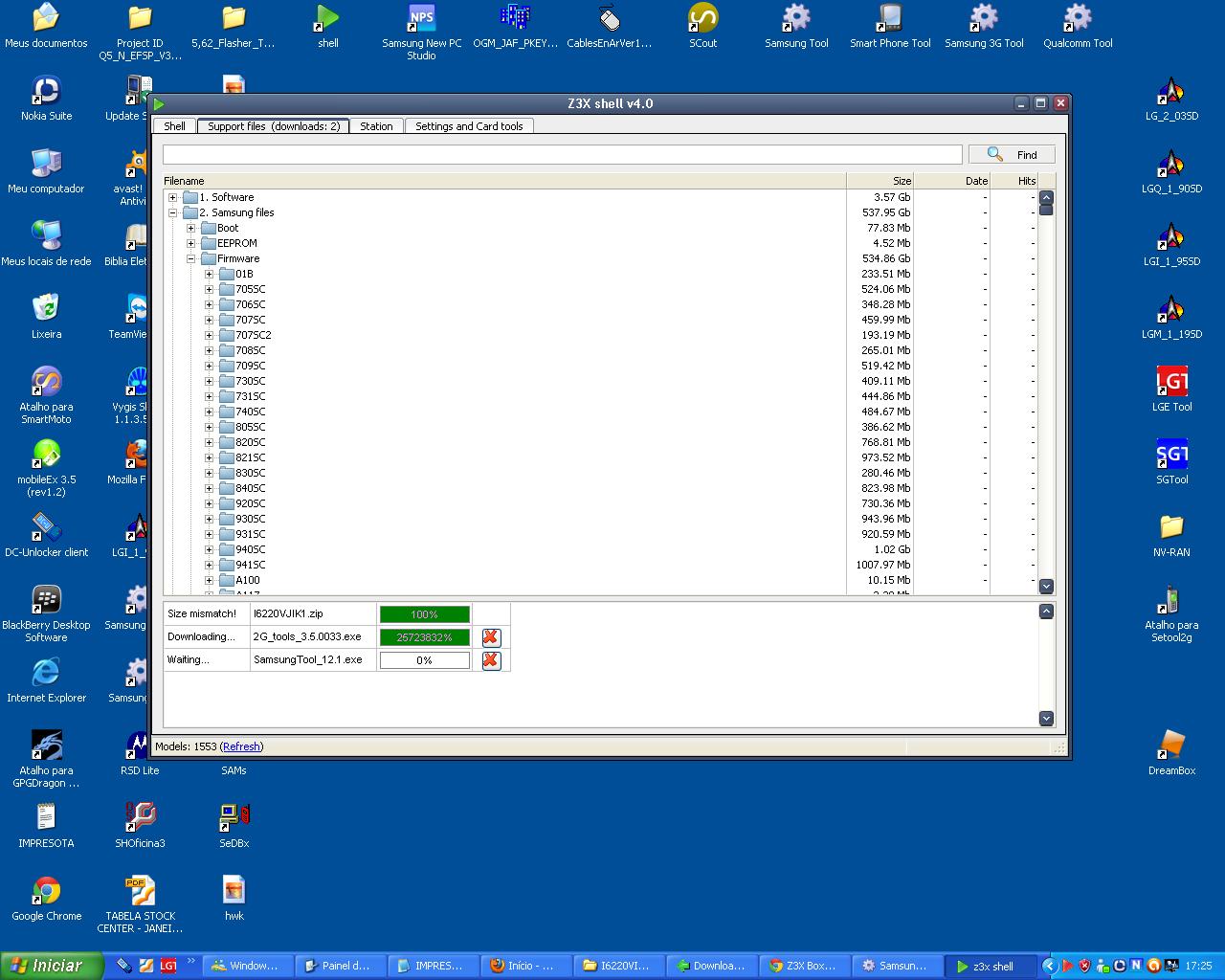Open the DreamBox desktop icon
The image size is (1225, 980).
point(1171,753)
